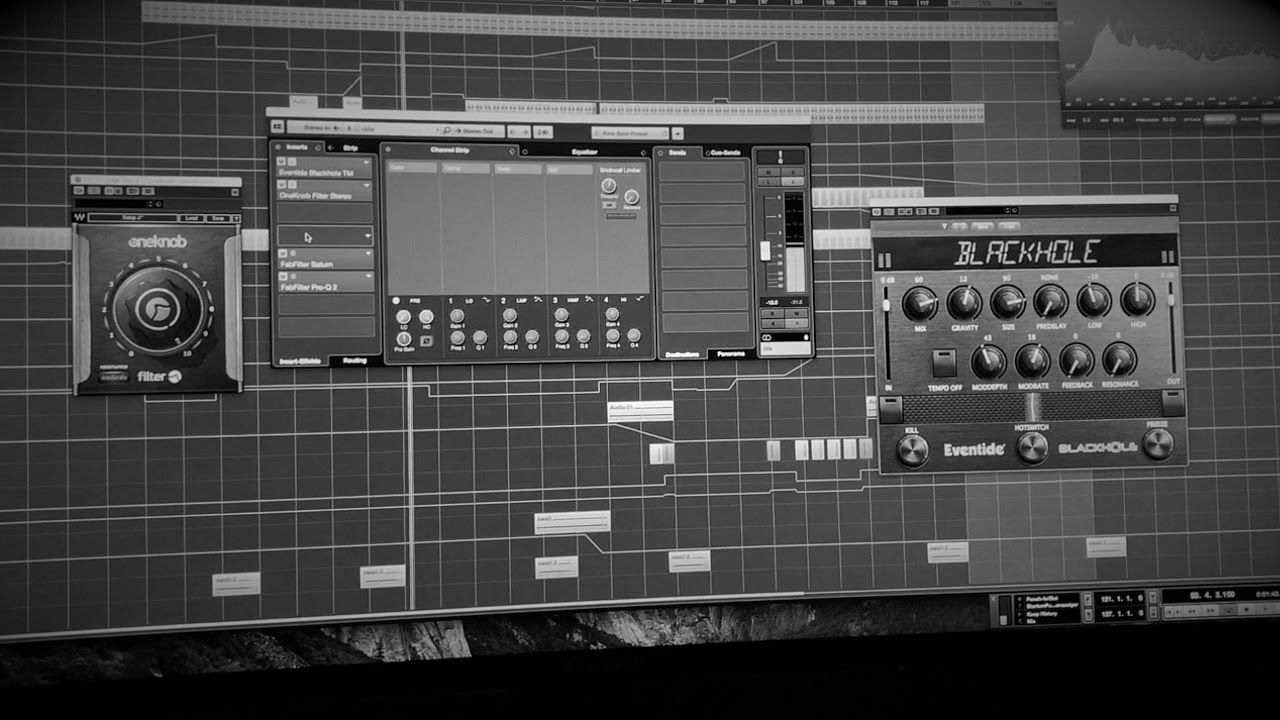Toggle the Pre section enable circle

[395, 301]
